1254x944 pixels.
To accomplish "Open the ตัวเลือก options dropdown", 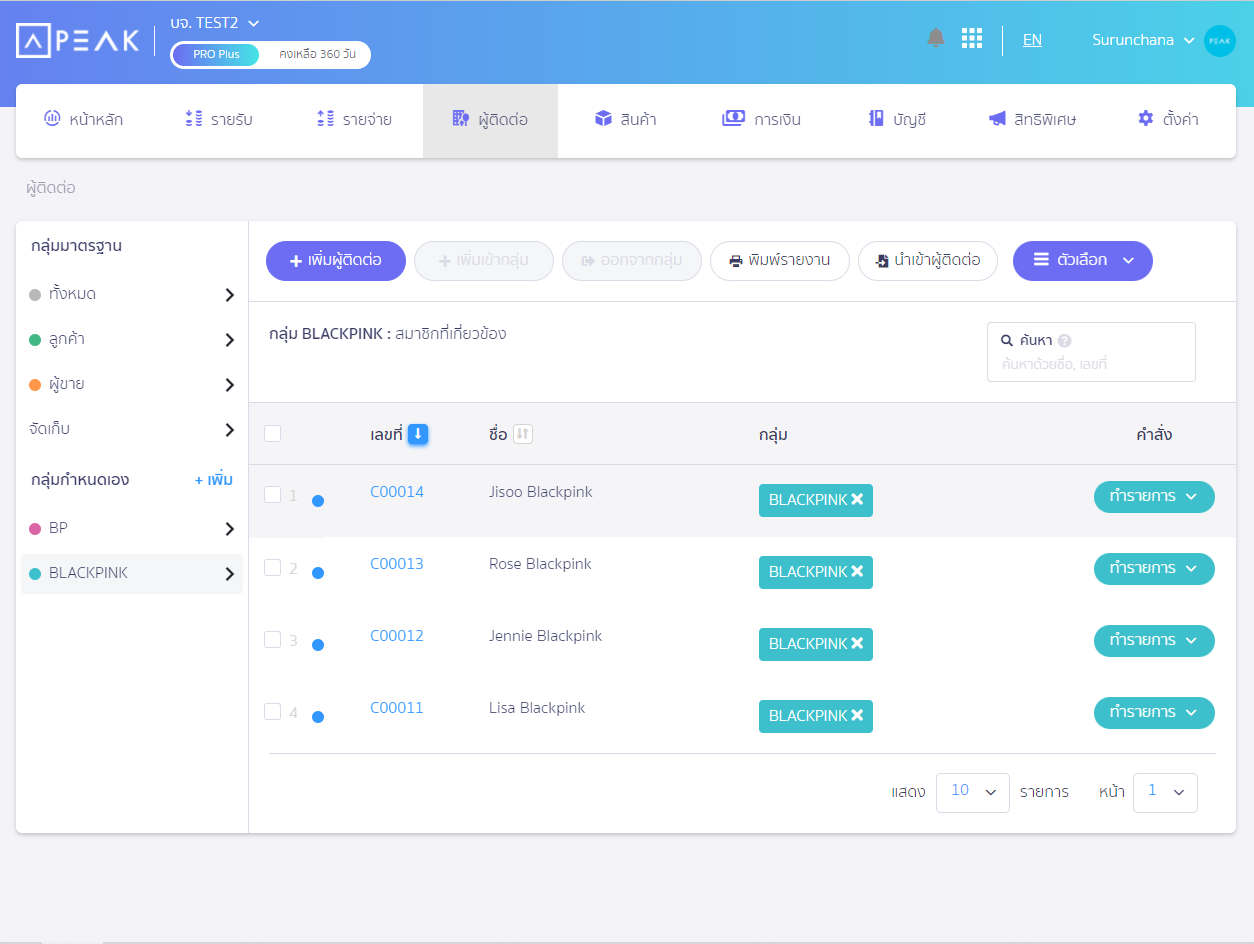I will coord(1083,260).
